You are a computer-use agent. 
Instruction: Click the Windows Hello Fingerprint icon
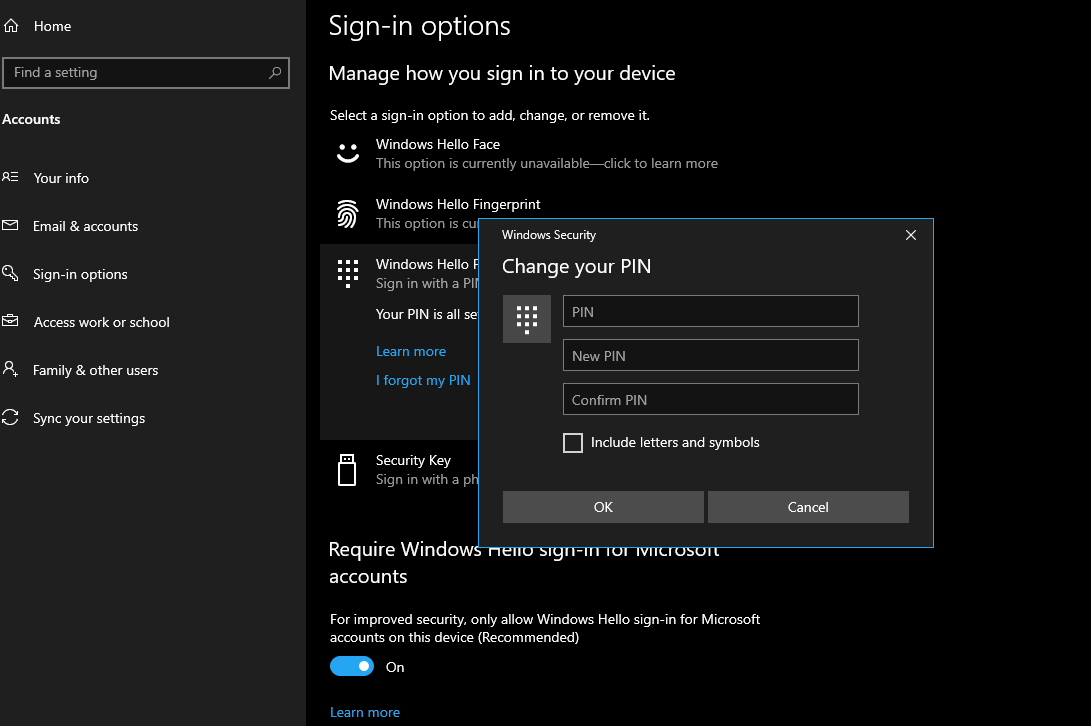tap(348, 214)
